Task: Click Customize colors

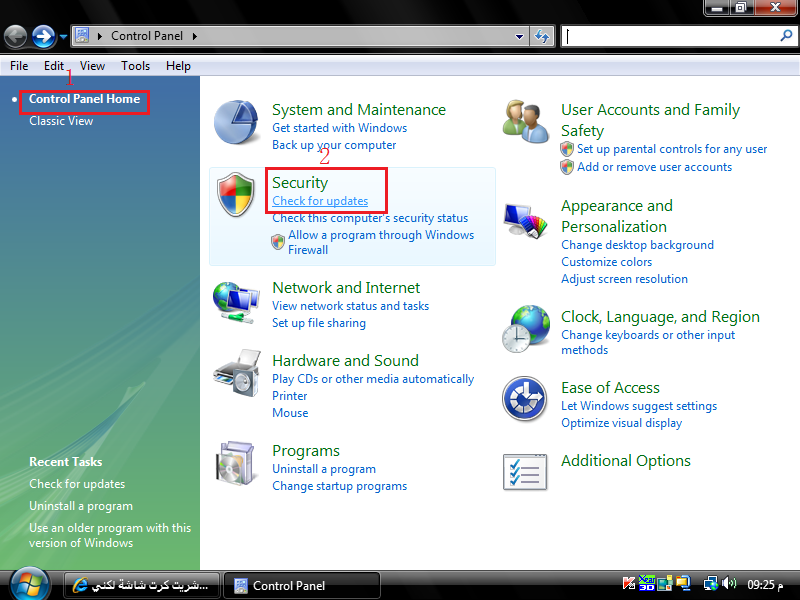Action: [x=607, y=262]
